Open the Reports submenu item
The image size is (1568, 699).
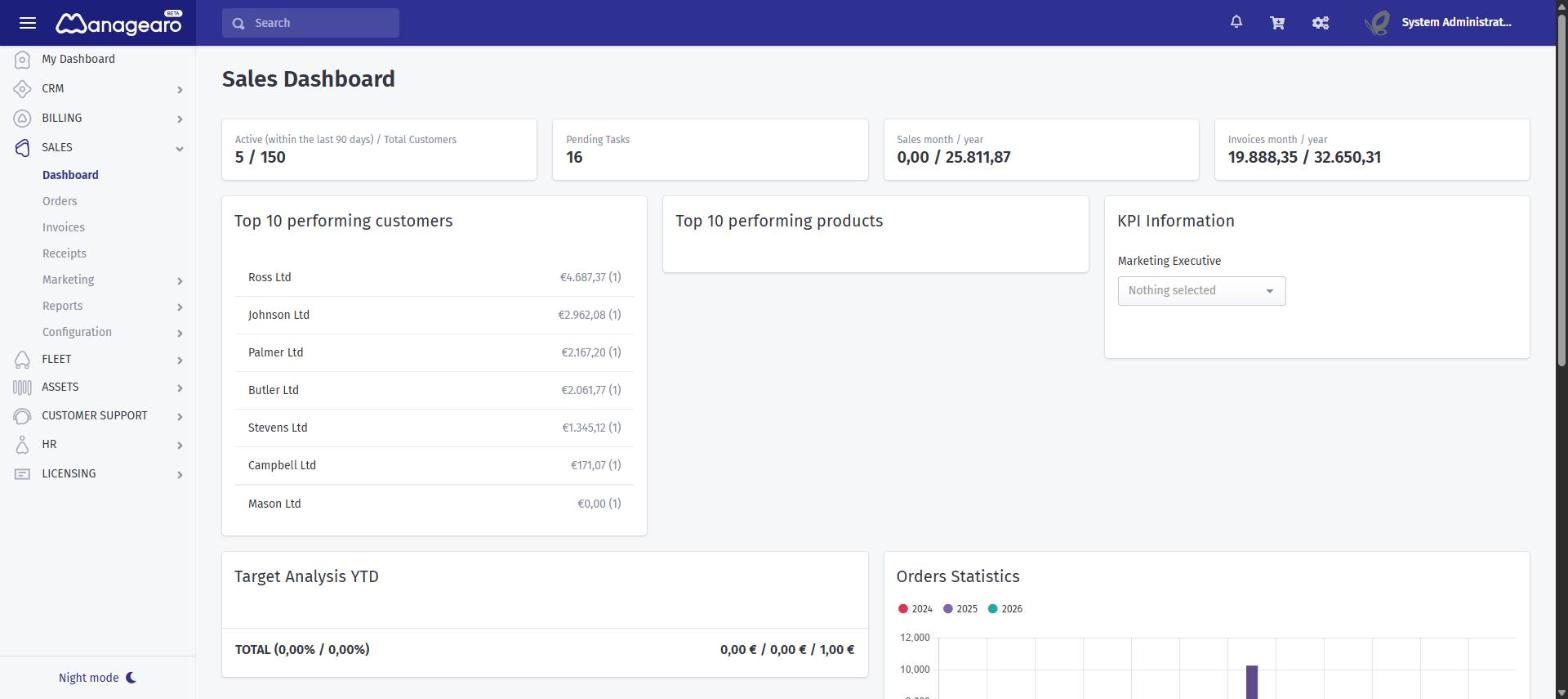click(x=62, y=306)
